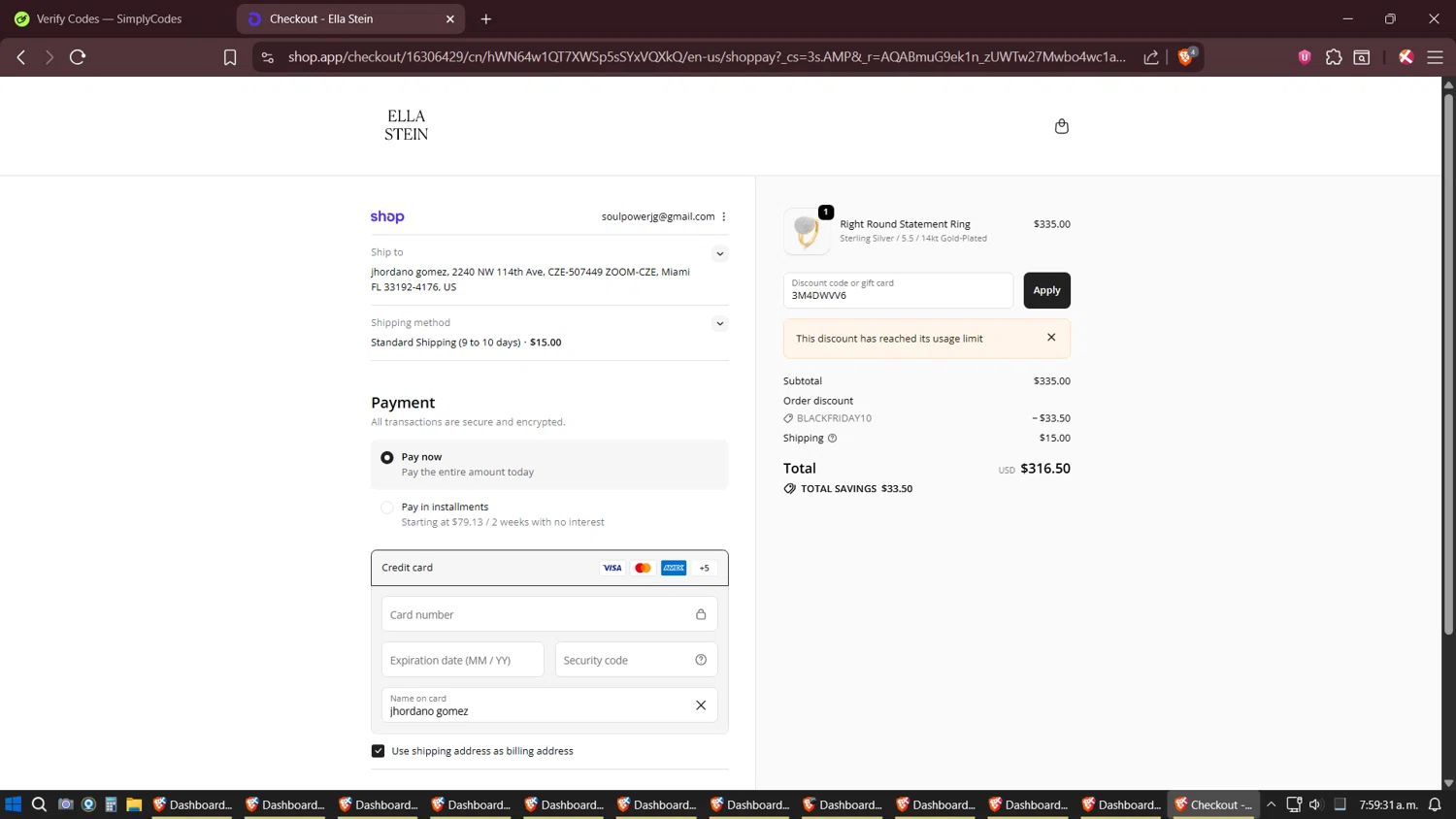The width and height of the screenshot is (1456, 819).
Task: Click the American Express icon
Action: 674,568
